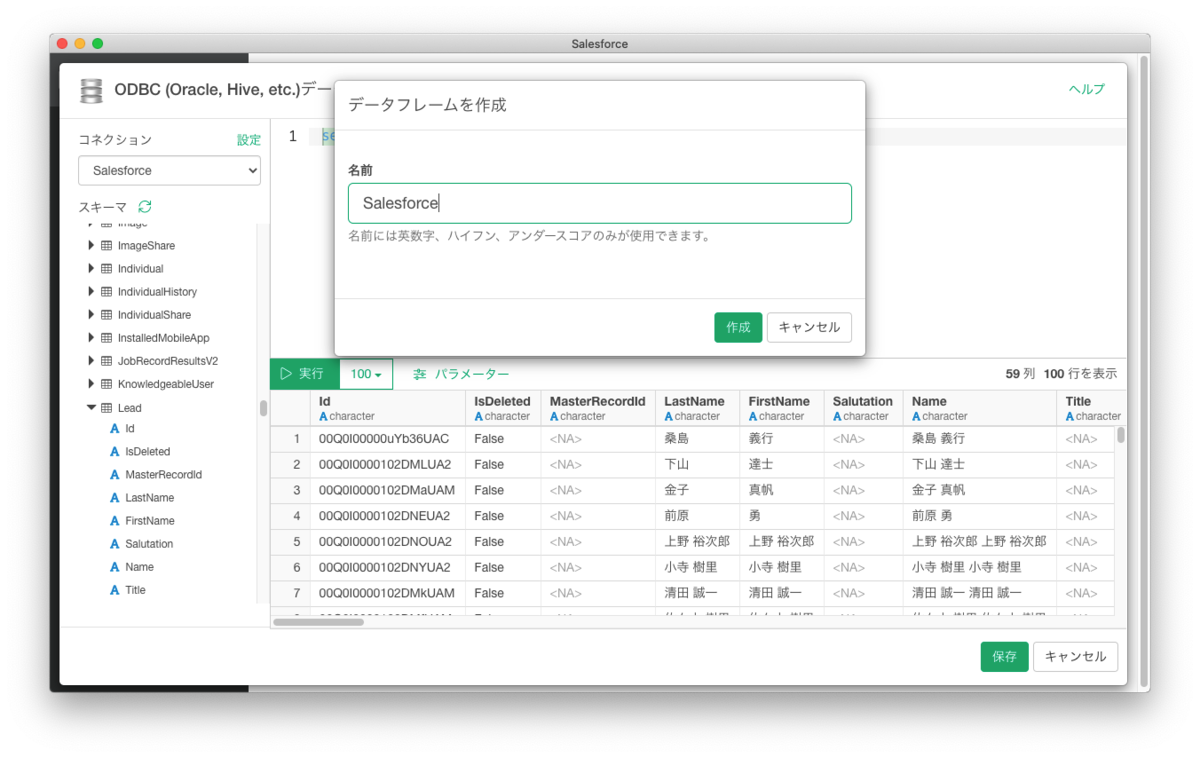Click the character type icon beside LastName in schema tree
The width and height of the screenshot is (1200, 758).
(115, 498)
